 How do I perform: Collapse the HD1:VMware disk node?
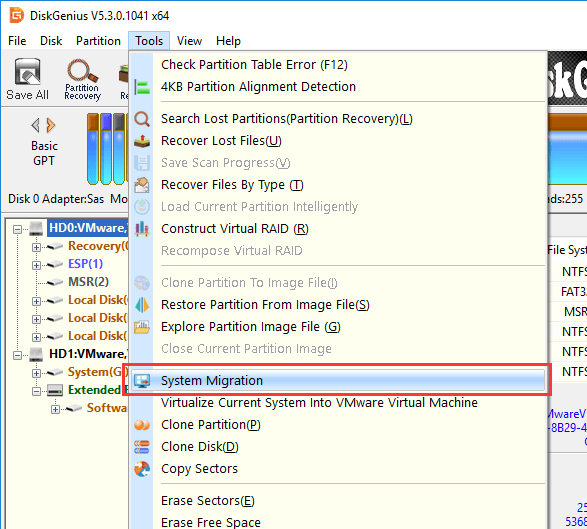tap(17, 355)
